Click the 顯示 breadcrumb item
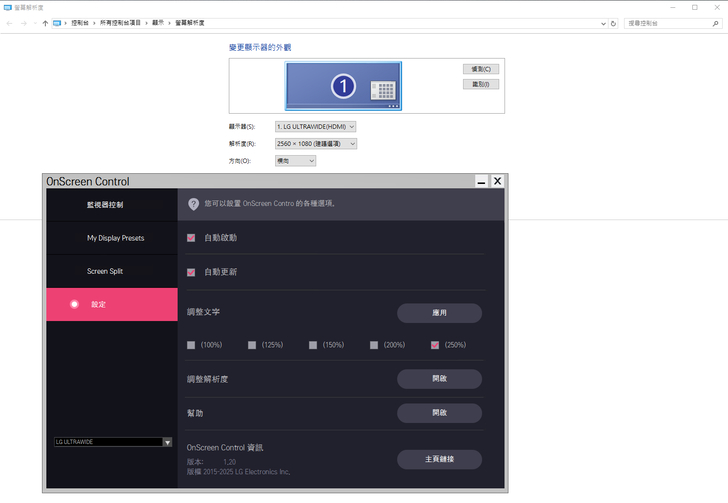Image resolution: width=728 pixels, height=503 pixels. pyautogui.click(x=158, y=23)
